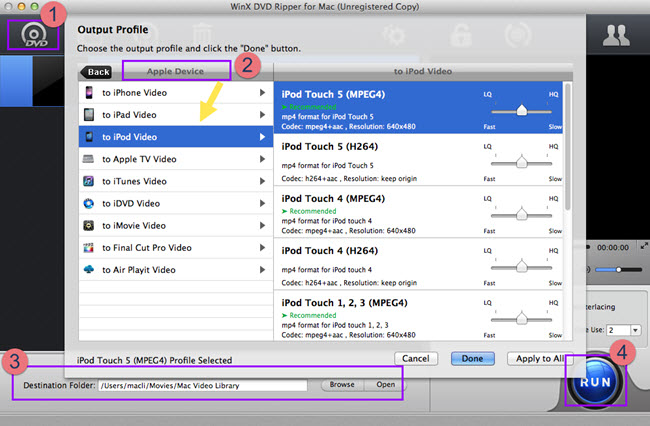Click the profile list scrollbar
This screenshot has height=426, width=650.
[568, 147]
